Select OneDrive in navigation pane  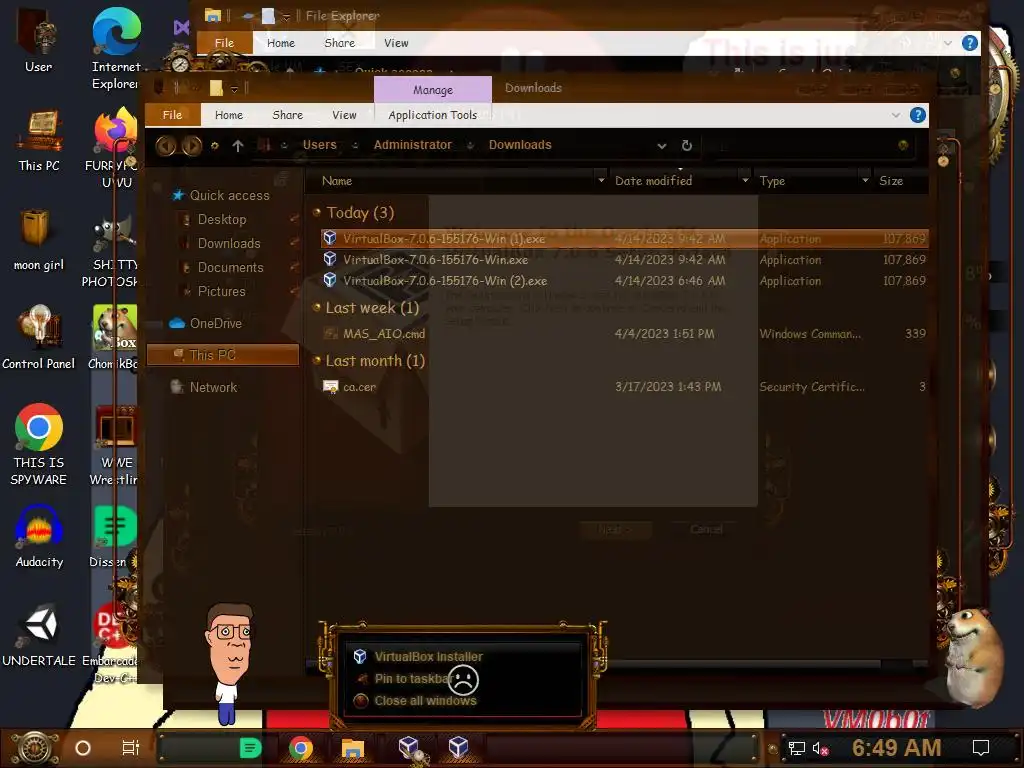pos(215,323)
